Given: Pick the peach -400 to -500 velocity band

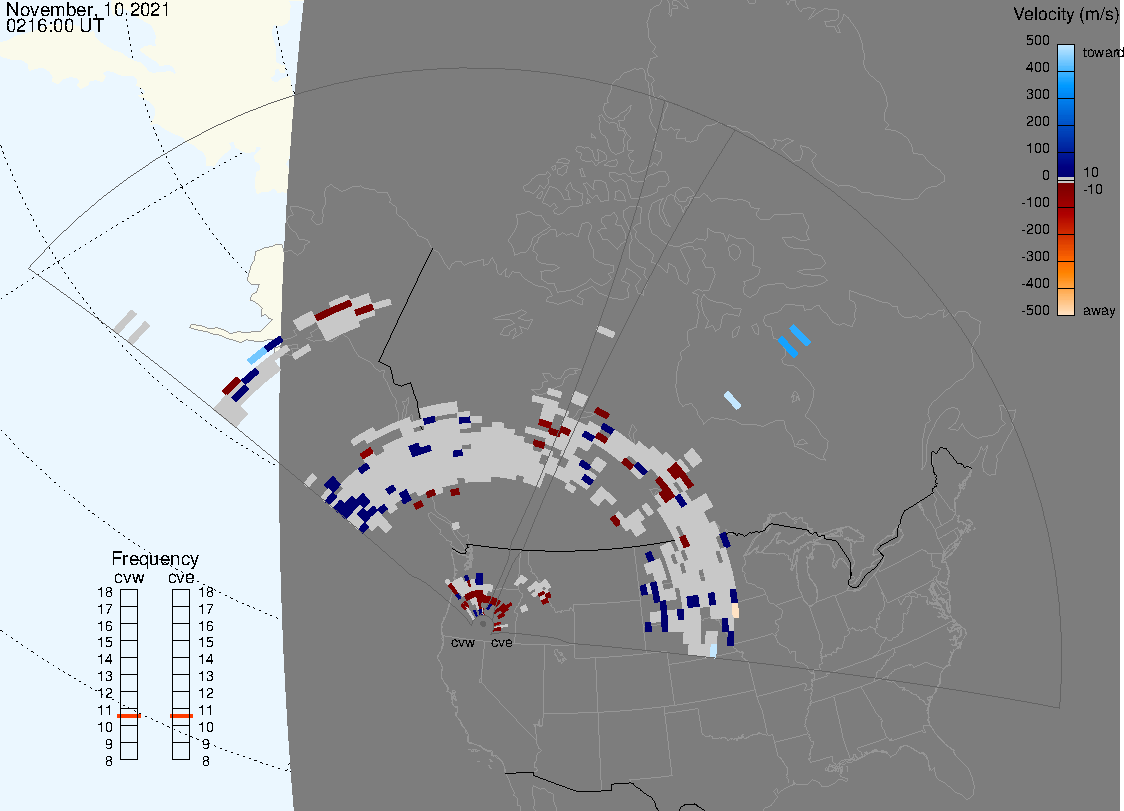Looking at the screenshot, I should 1066,301.
